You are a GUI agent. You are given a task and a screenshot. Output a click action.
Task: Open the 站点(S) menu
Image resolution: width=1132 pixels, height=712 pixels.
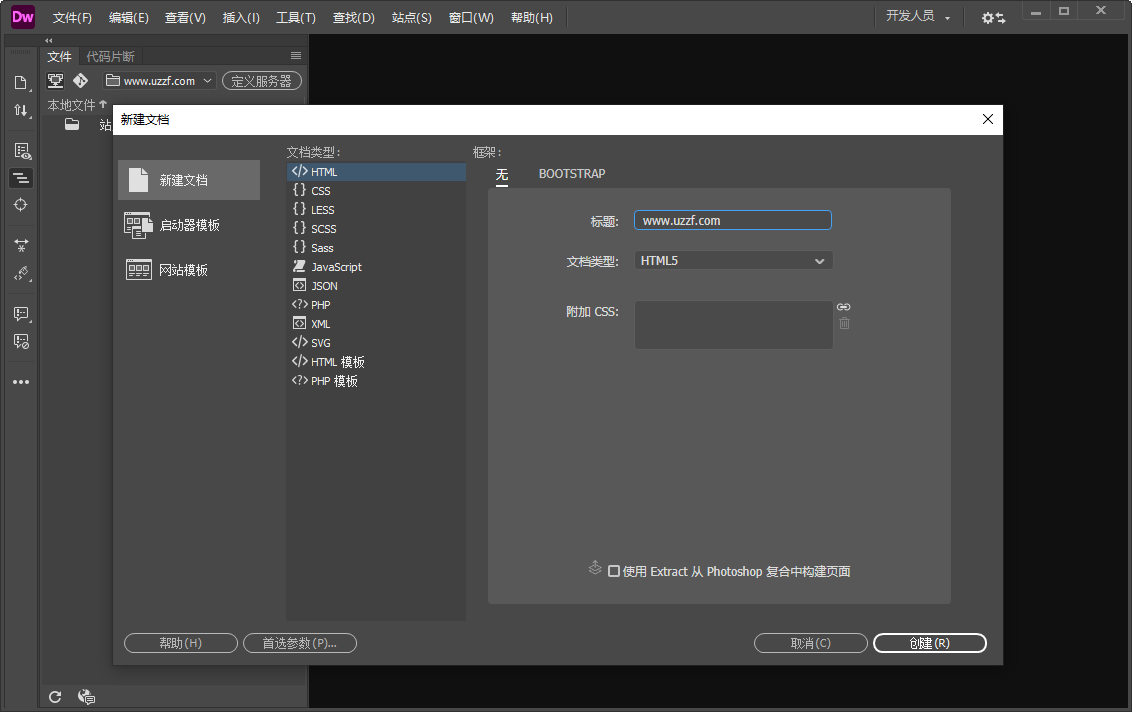click(412, 17)
